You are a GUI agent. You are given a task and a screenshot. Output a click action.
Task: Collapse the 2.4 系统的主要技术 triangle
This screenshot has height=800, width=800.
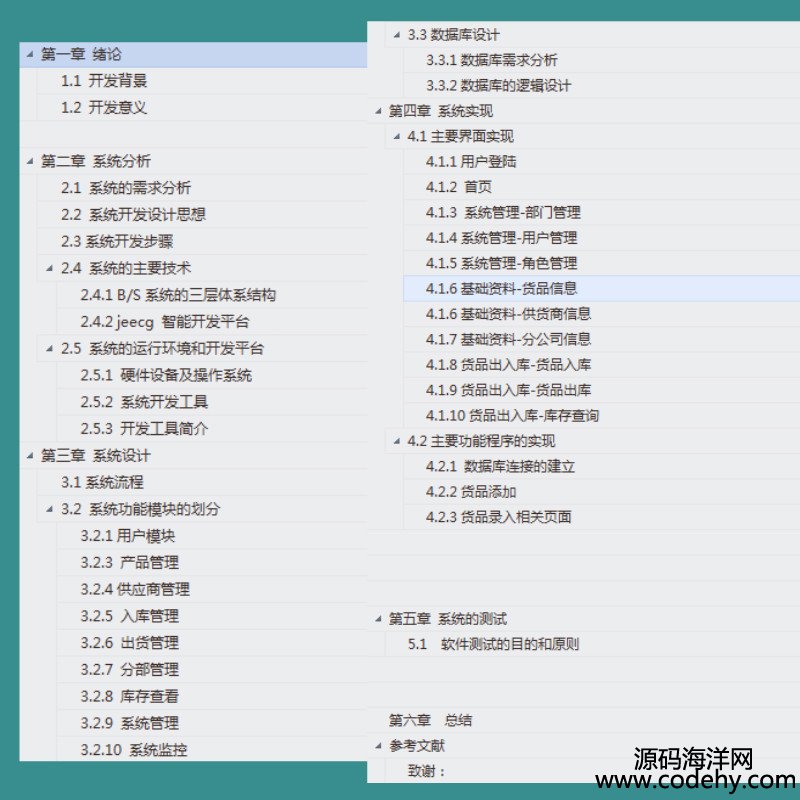(x=49, y=268)
